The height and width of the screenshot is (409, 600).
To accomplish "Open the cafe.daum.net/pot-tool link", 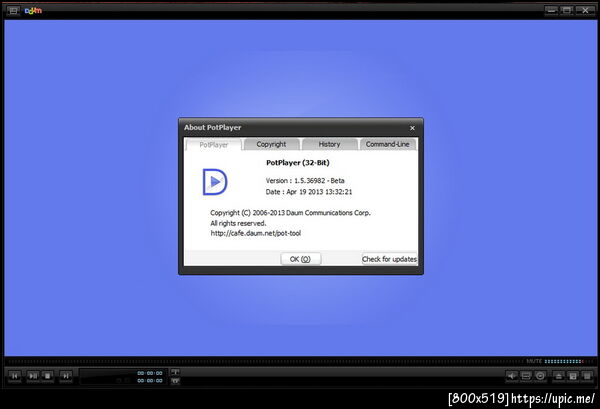I will (256, 233).
